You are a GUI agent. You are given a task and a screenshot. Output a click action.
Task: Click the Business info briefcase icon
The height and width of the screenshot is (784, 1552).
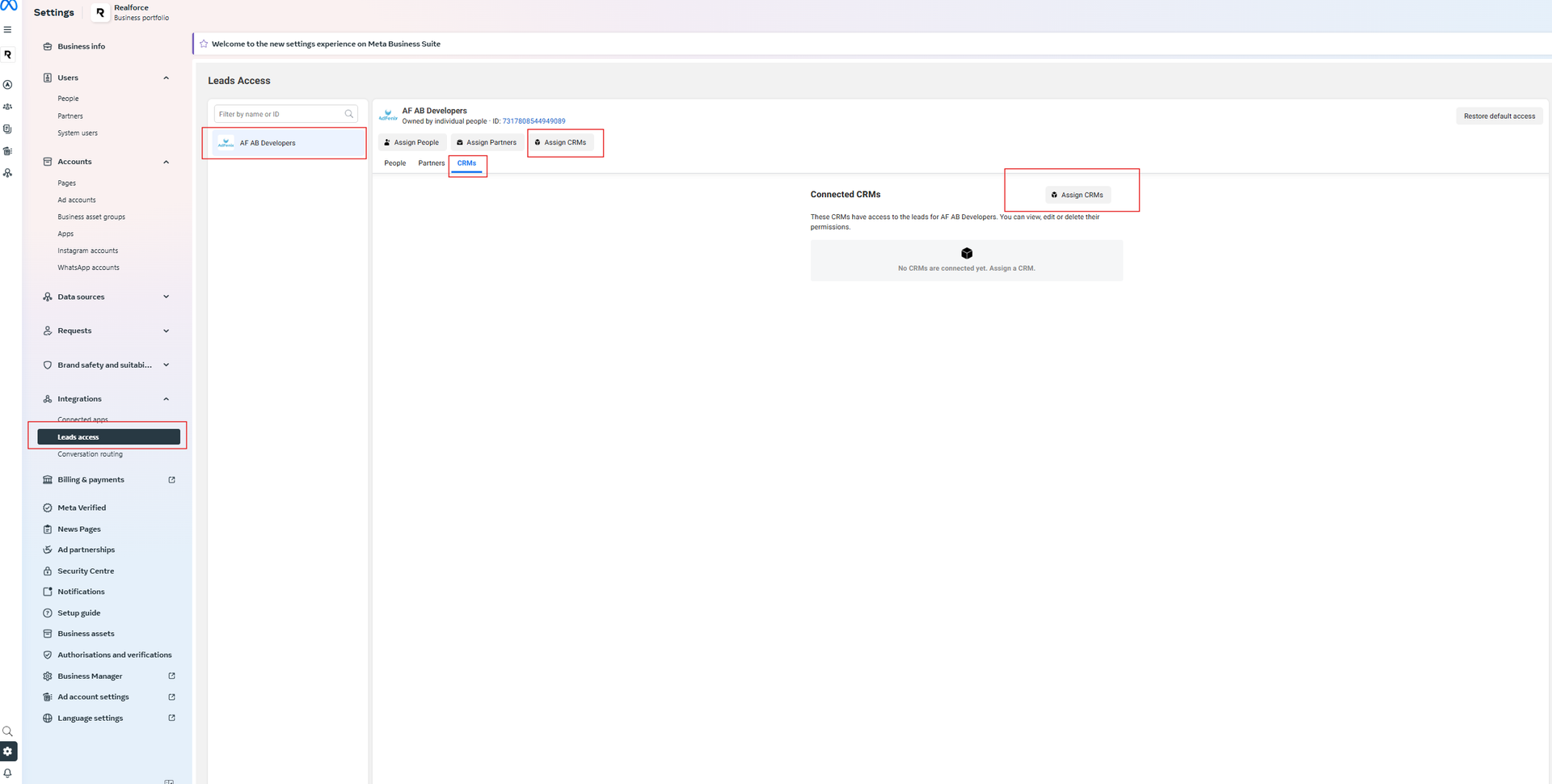[x=48, y=47]
